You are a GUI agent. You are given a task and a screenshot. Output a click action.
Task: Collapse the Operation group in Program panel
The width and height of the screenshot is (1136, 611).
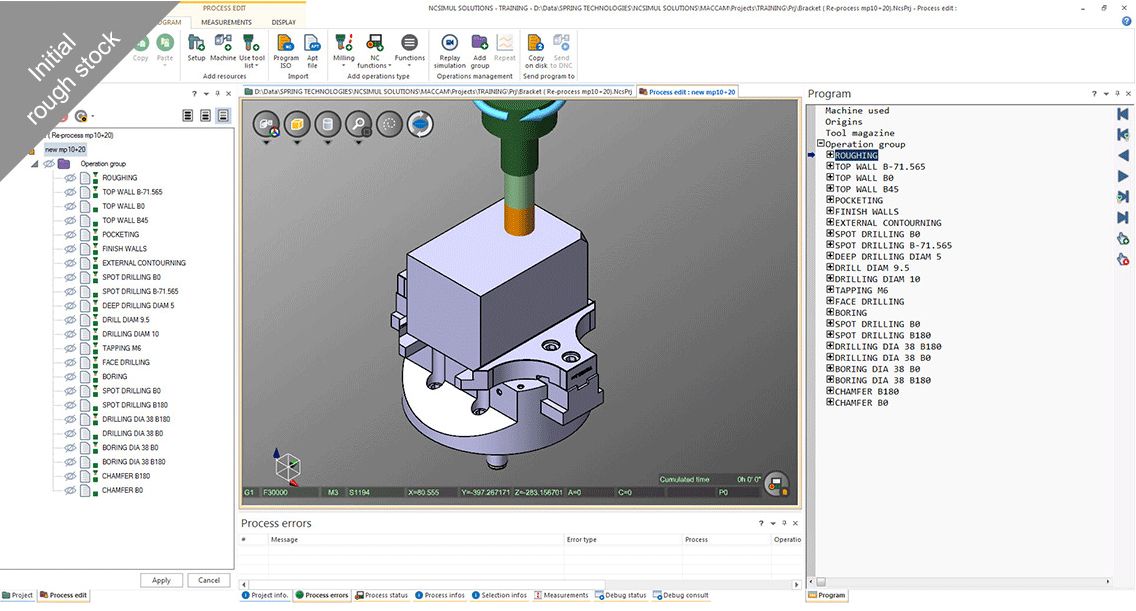[821, 144]
